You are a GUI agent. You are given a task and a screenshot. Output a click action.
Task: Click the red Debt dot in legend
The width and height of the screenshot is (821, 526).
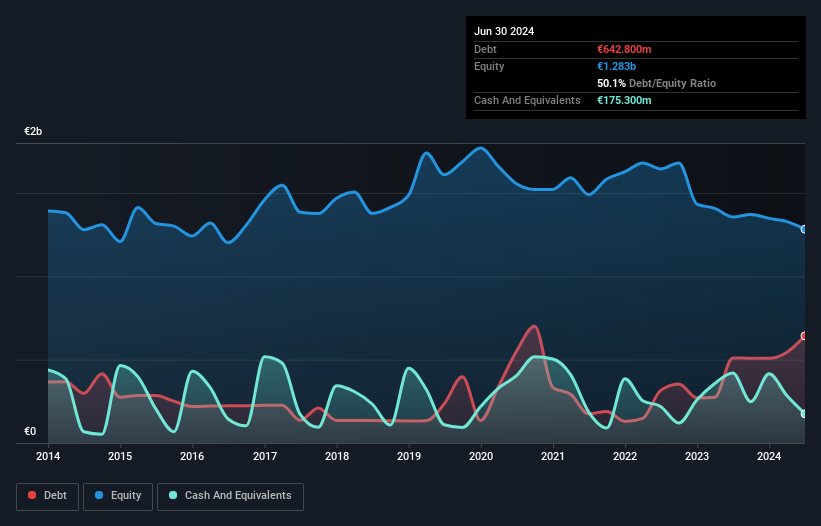click(34, 496)
